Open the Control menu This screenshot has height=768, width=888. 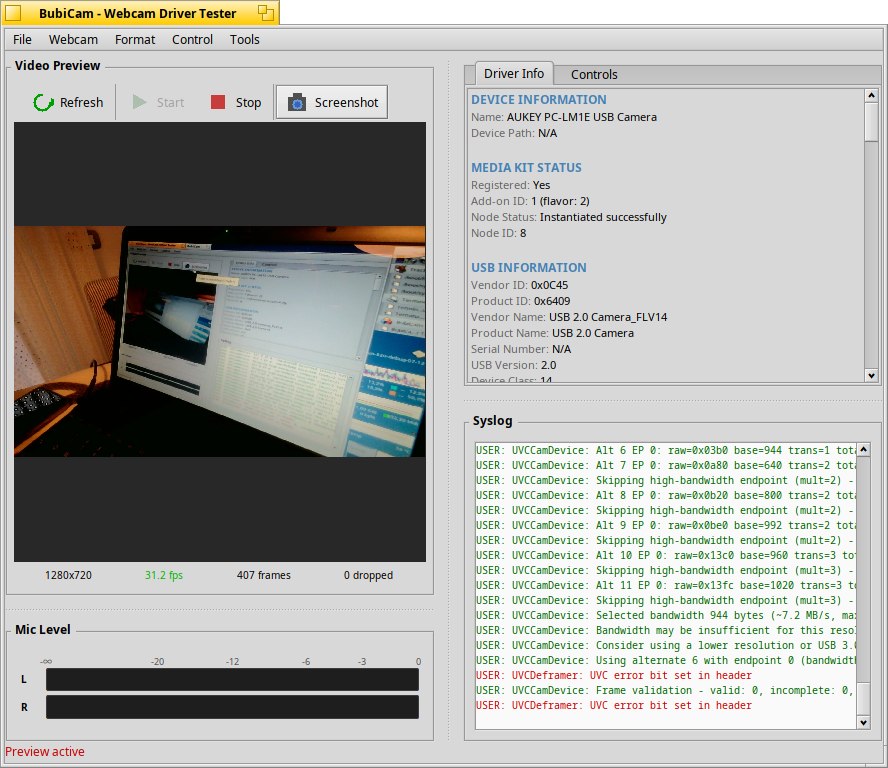coord(192,40)
